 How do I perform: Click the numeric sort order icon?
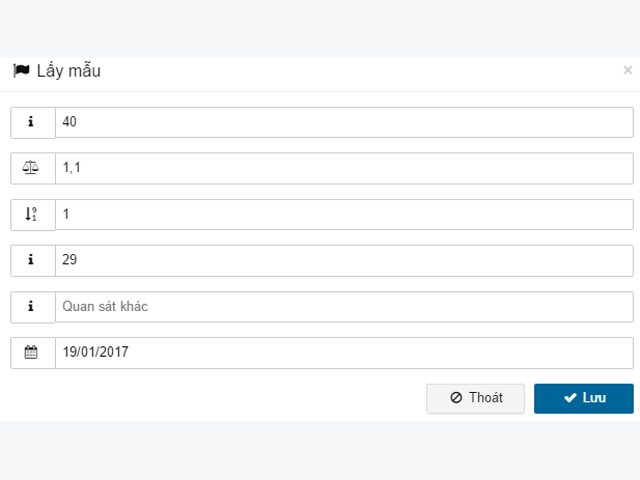(31, 214)
